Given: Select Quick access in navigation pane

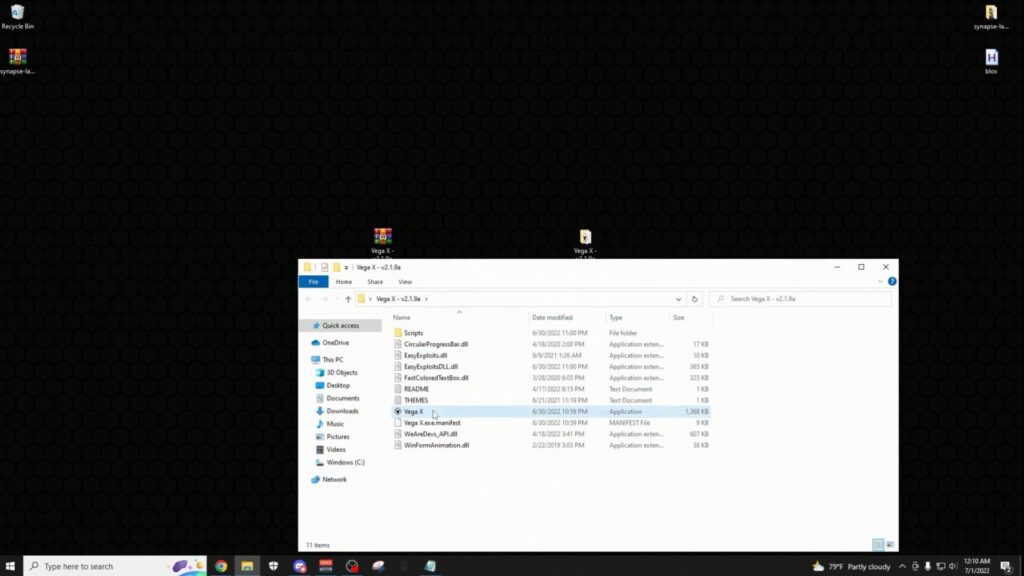Looking at the screenshot, I should pos(340,325).
